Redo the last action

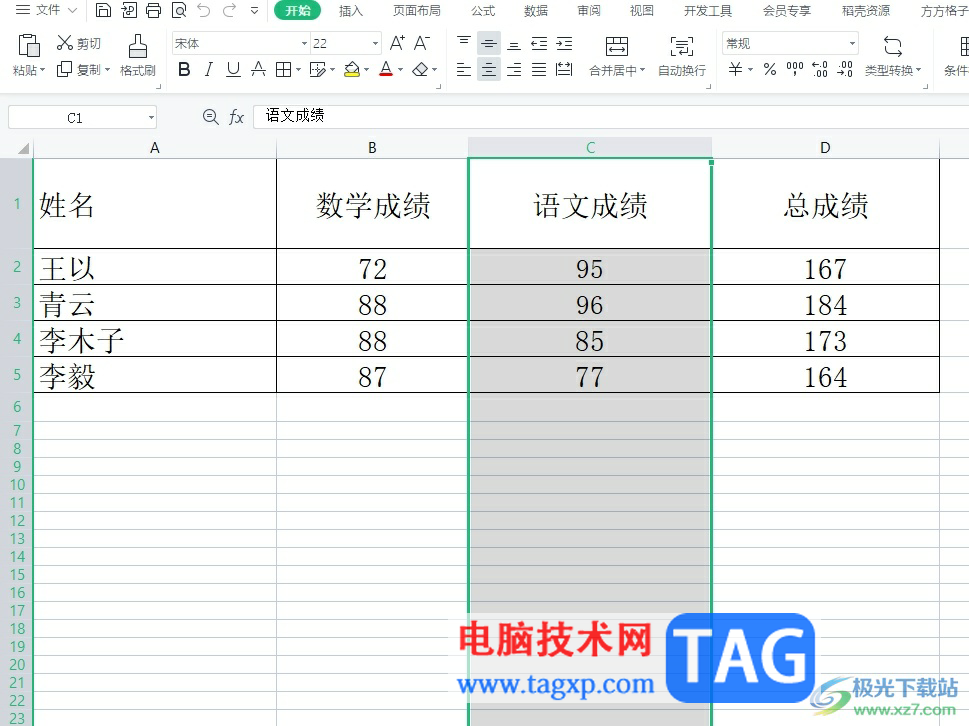pos(229,11)
